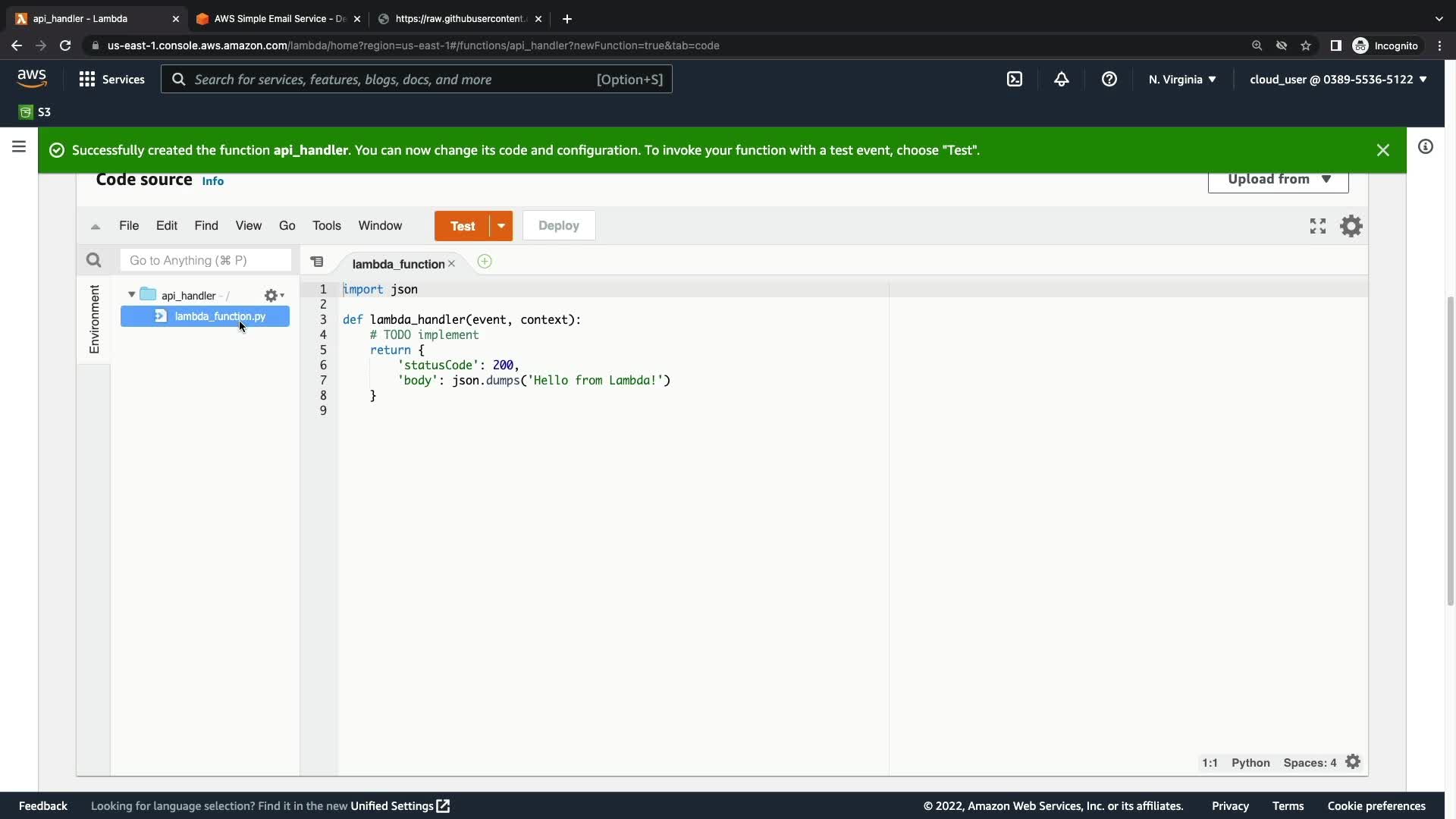Click the Go to Anything search field
Image resolution: width=1456 pixels, height=819 pixels.
206,260
